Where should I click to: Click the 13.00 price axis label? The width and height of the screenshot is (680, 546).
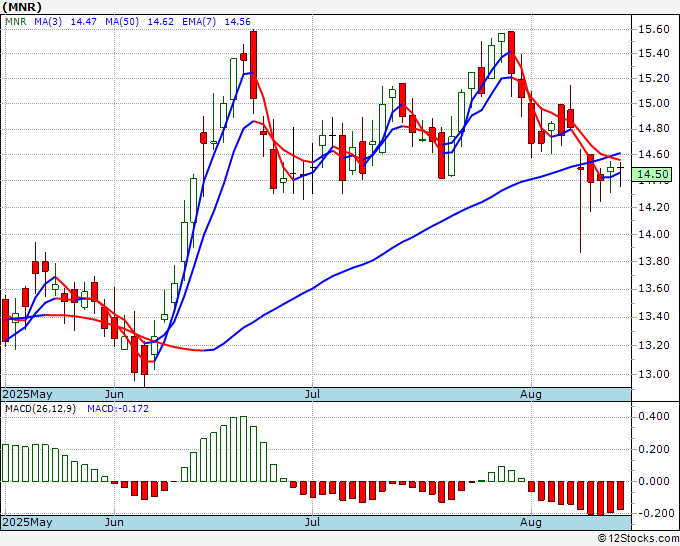[654, 374]
